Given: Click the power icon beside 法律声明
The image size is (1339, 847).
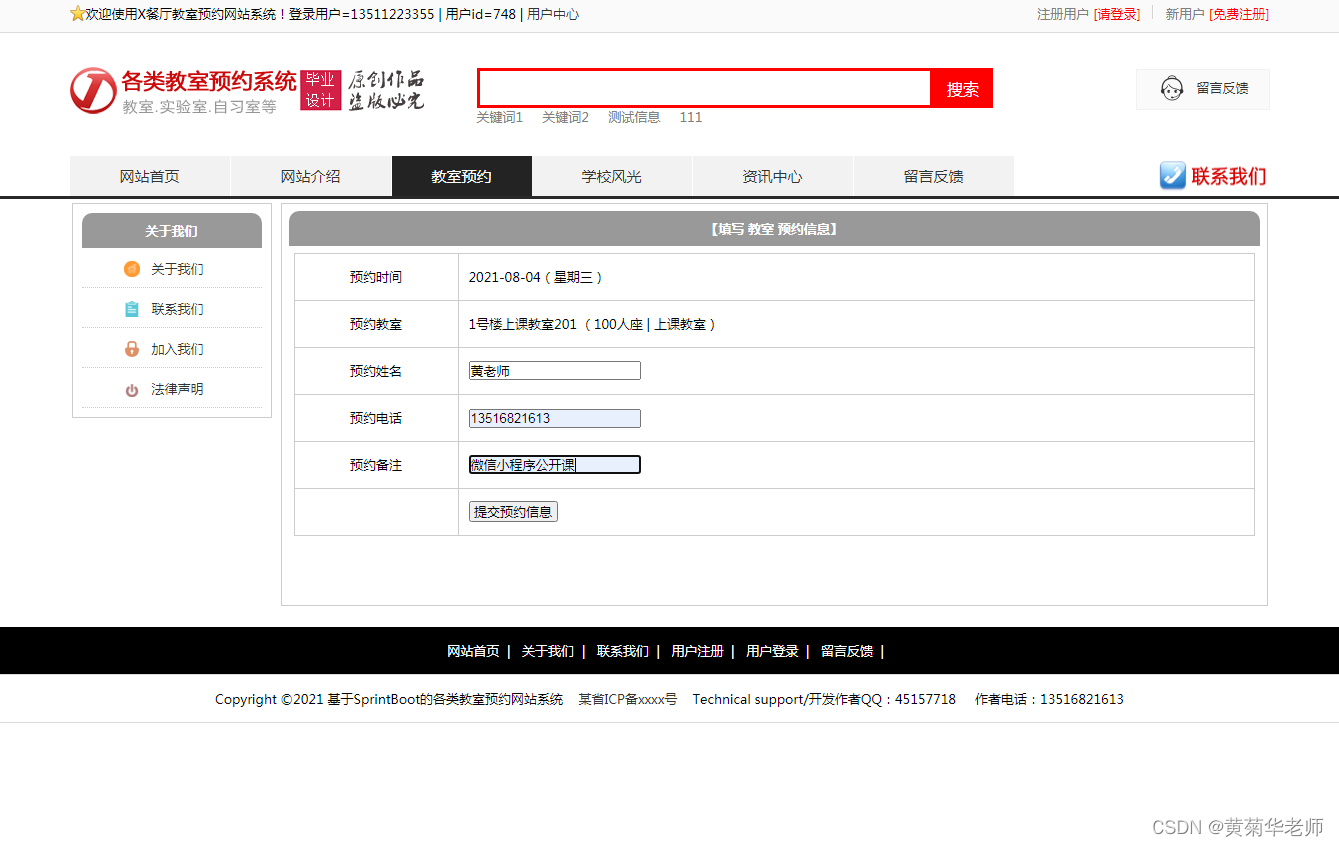Looking at the screenshot, I should click(x=131, y=389).
